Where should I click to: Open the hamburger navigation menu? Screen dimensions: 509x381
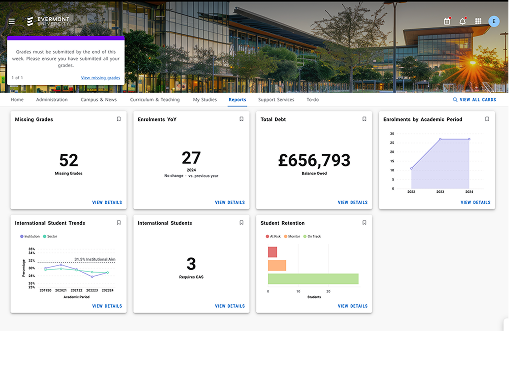[x=12, y=22]
